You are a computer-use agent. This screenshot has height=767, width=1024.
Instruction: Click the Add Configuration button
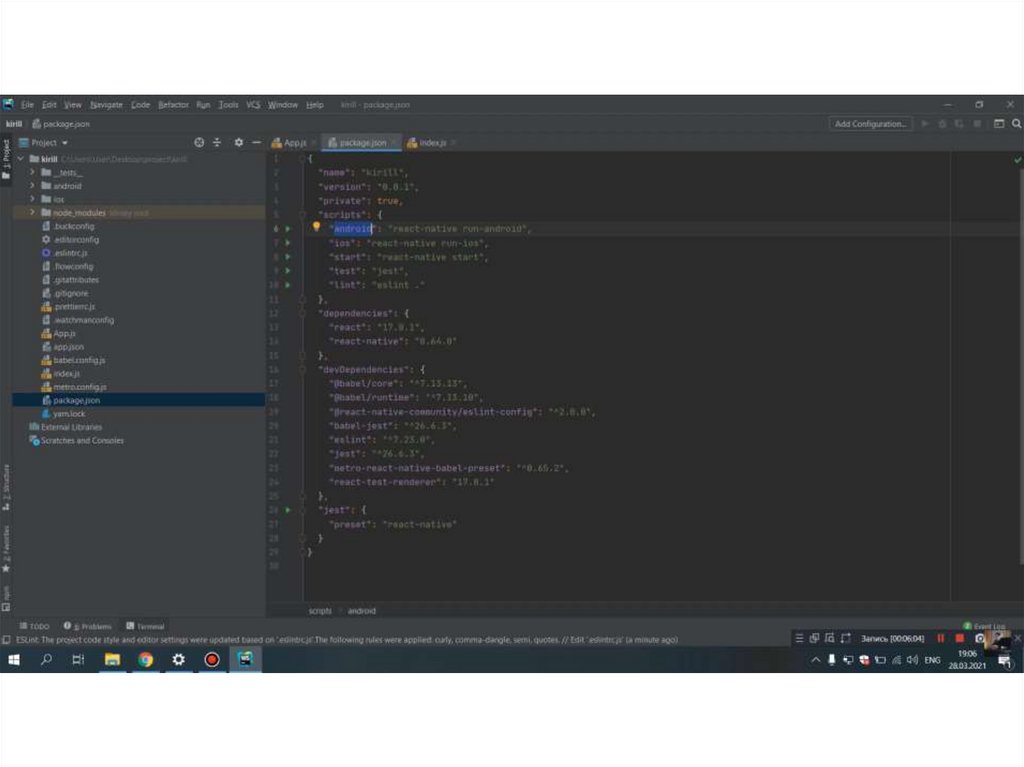(870, 124)
